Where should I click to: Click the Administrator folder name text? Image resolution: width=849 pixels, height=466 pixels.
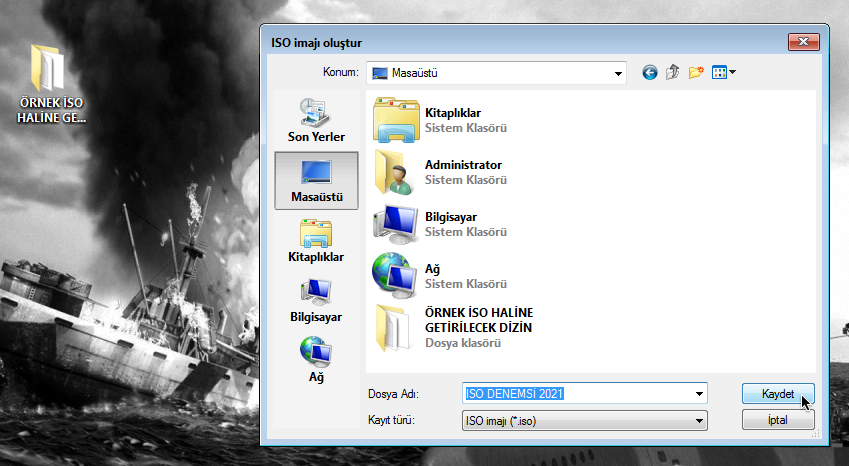(463, 165)
